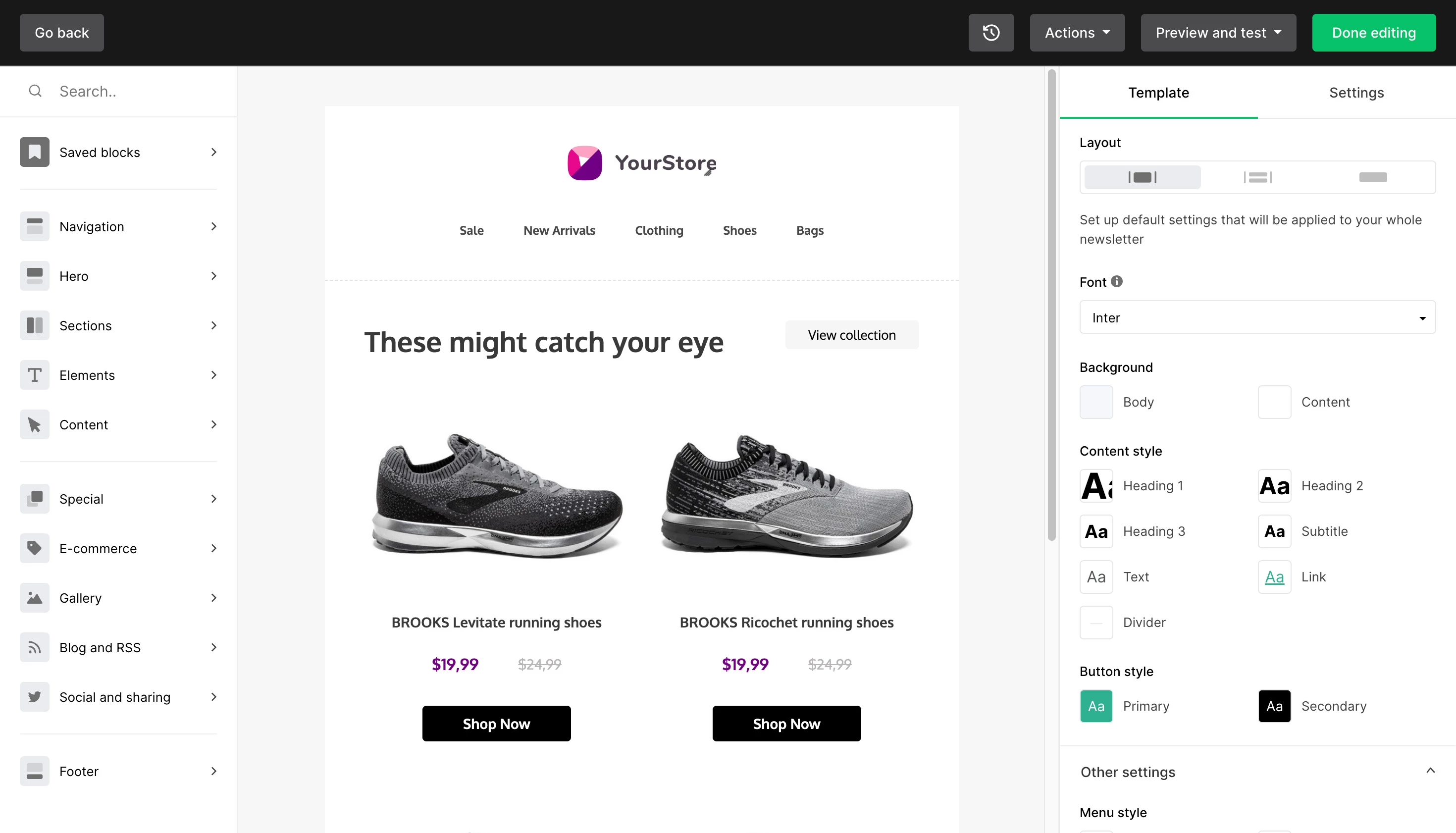Screen dimensions: 1456x833
Task: Select the middle left-aligned layout option
Action: [1257, 177]
